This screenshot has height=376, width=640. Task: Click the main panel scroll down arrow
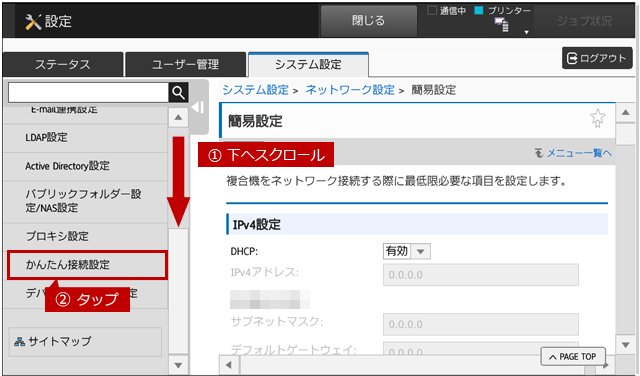tap(625, 345)
